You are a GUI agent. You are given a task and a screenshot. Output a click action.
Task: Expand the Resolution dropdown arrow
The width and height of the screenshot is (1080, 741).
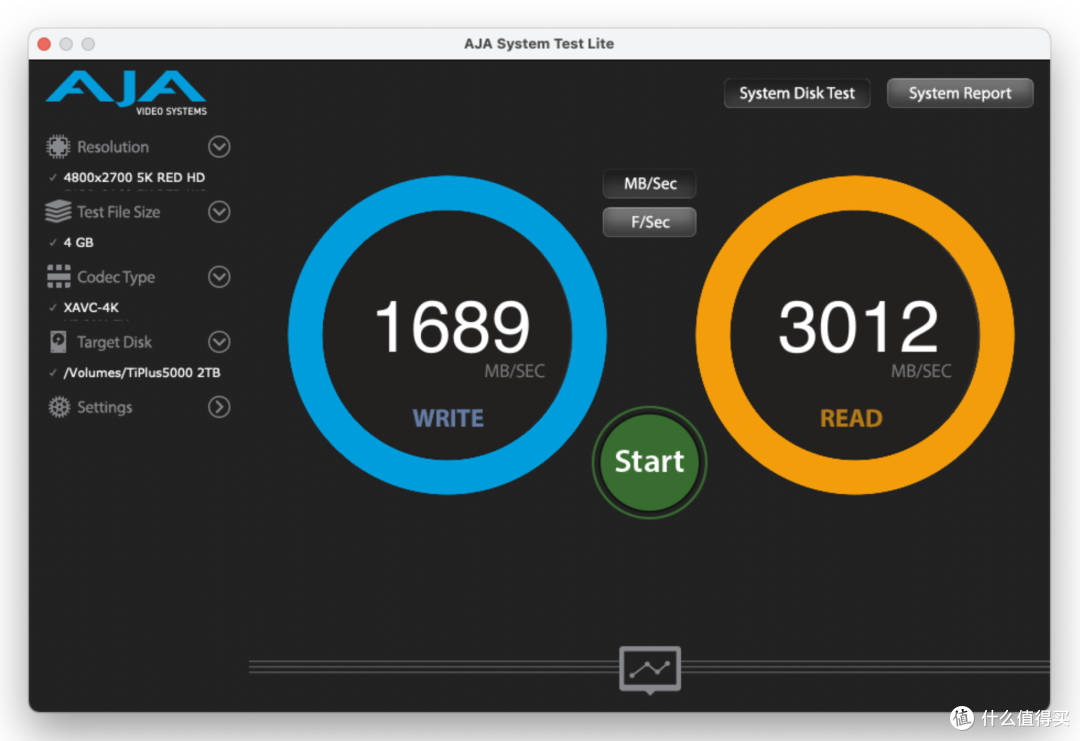(219, 147)
